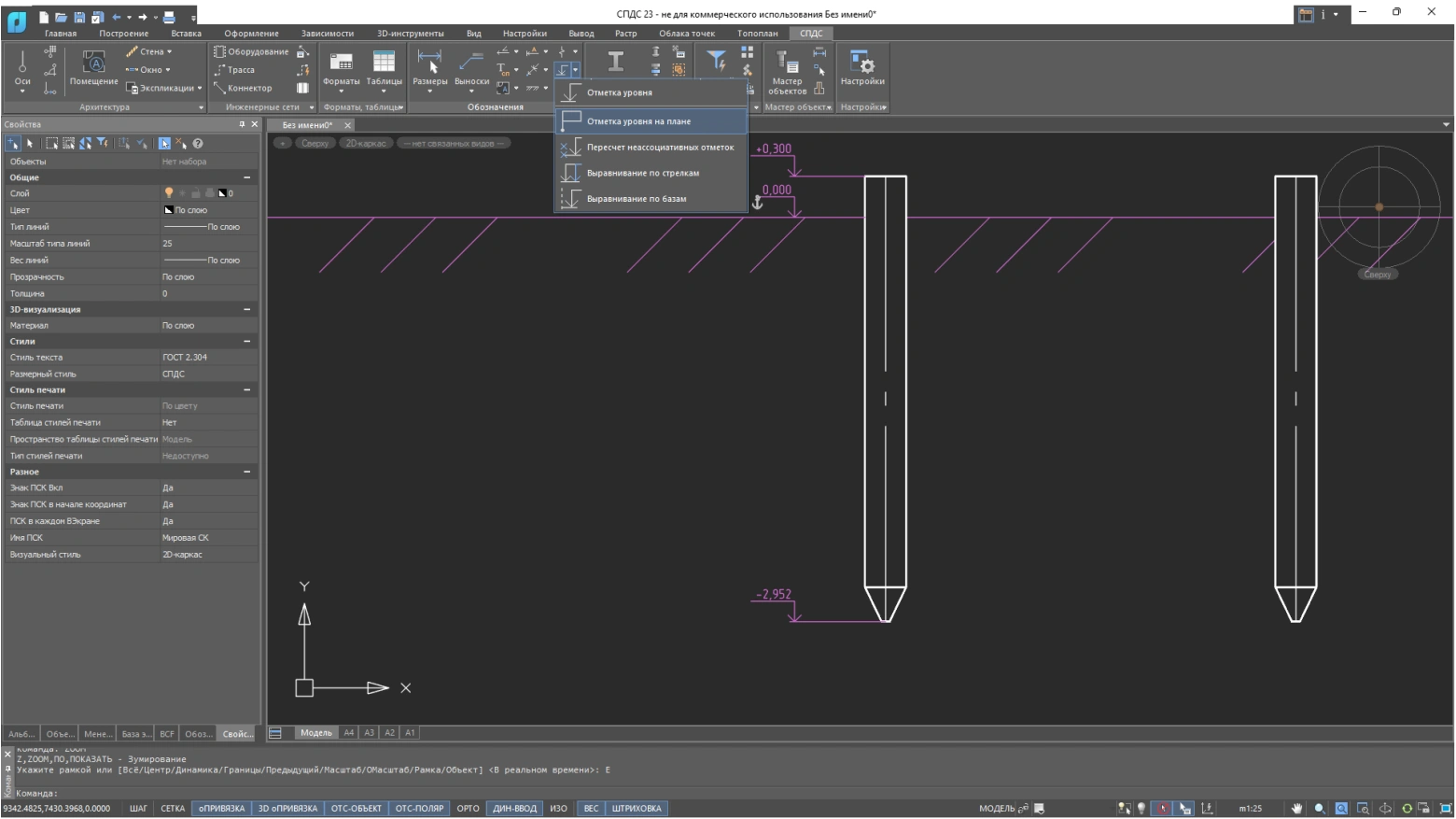Collapse the Стили properties section

[x=247, y=342]
